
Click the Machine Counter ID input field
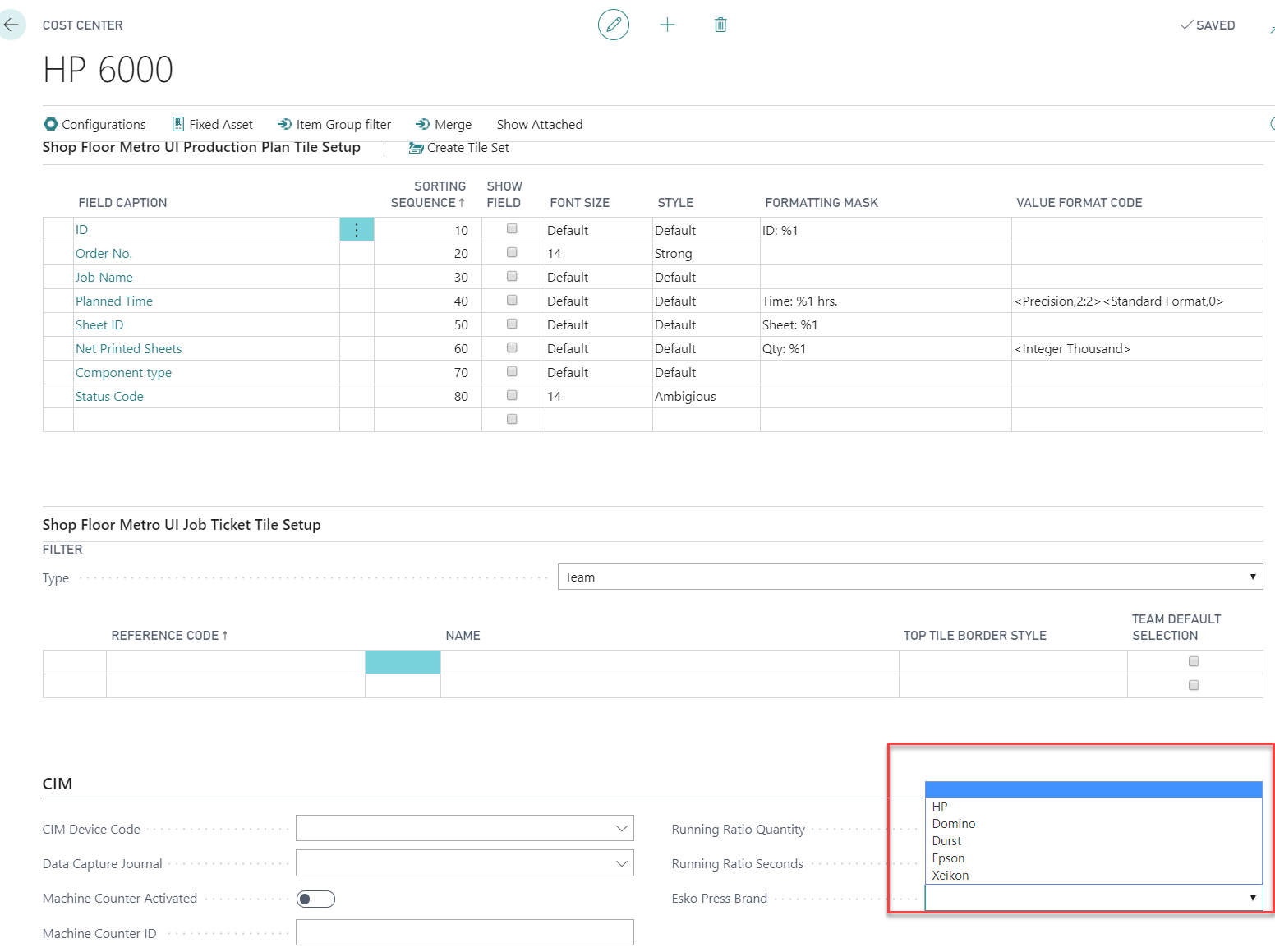[x=464, y=932]
